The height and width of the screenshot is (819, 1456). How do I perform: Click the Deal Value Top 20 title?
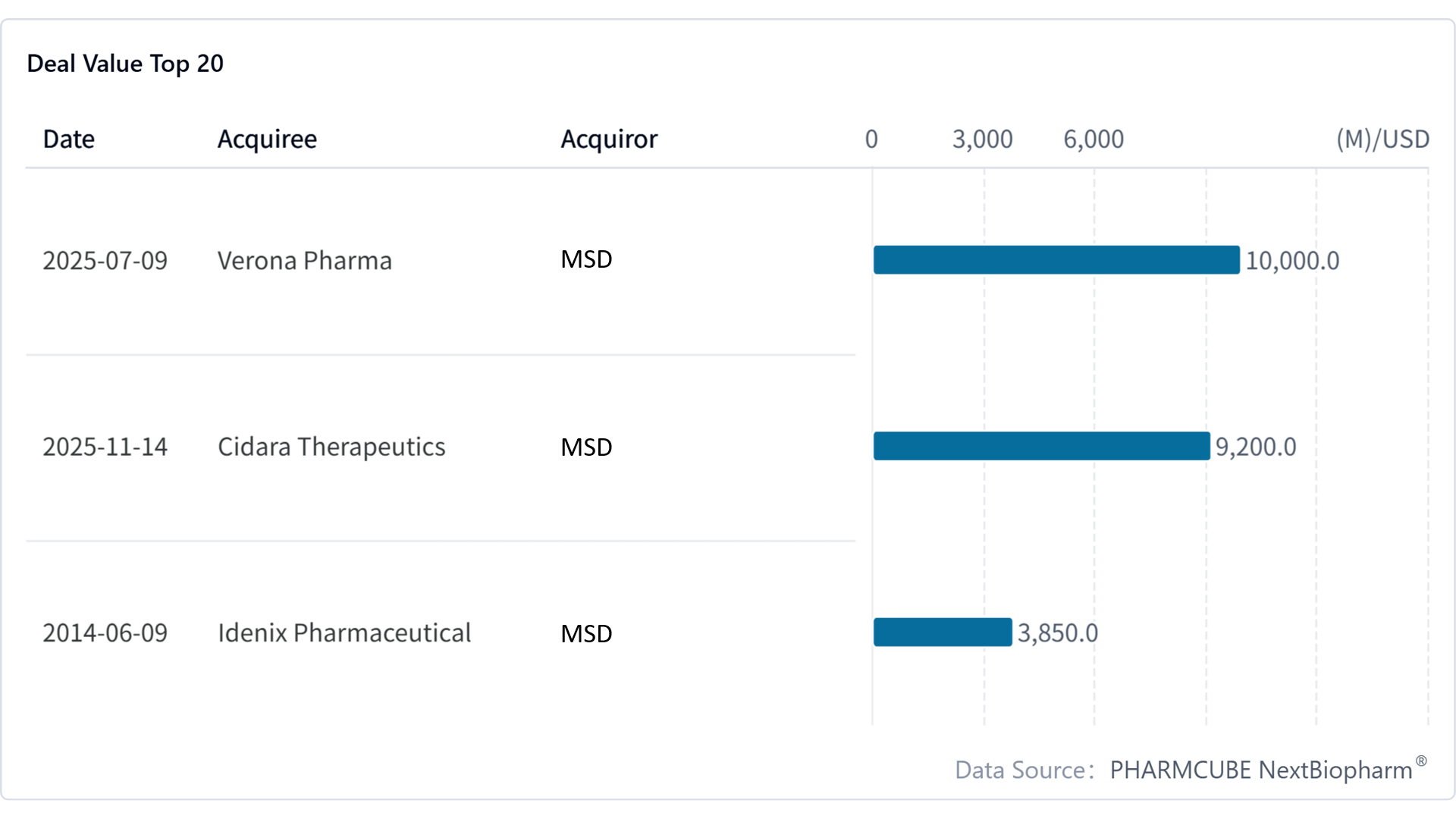coord(125,64)
